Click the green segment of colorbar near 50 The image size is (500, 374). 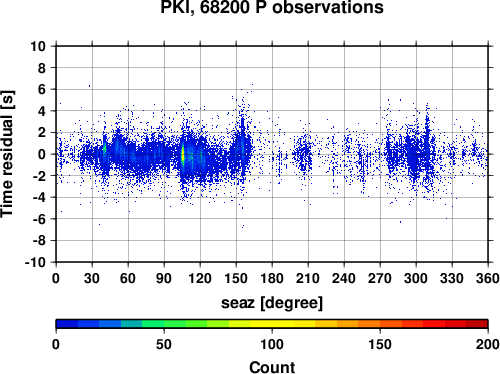click(164, 324)
